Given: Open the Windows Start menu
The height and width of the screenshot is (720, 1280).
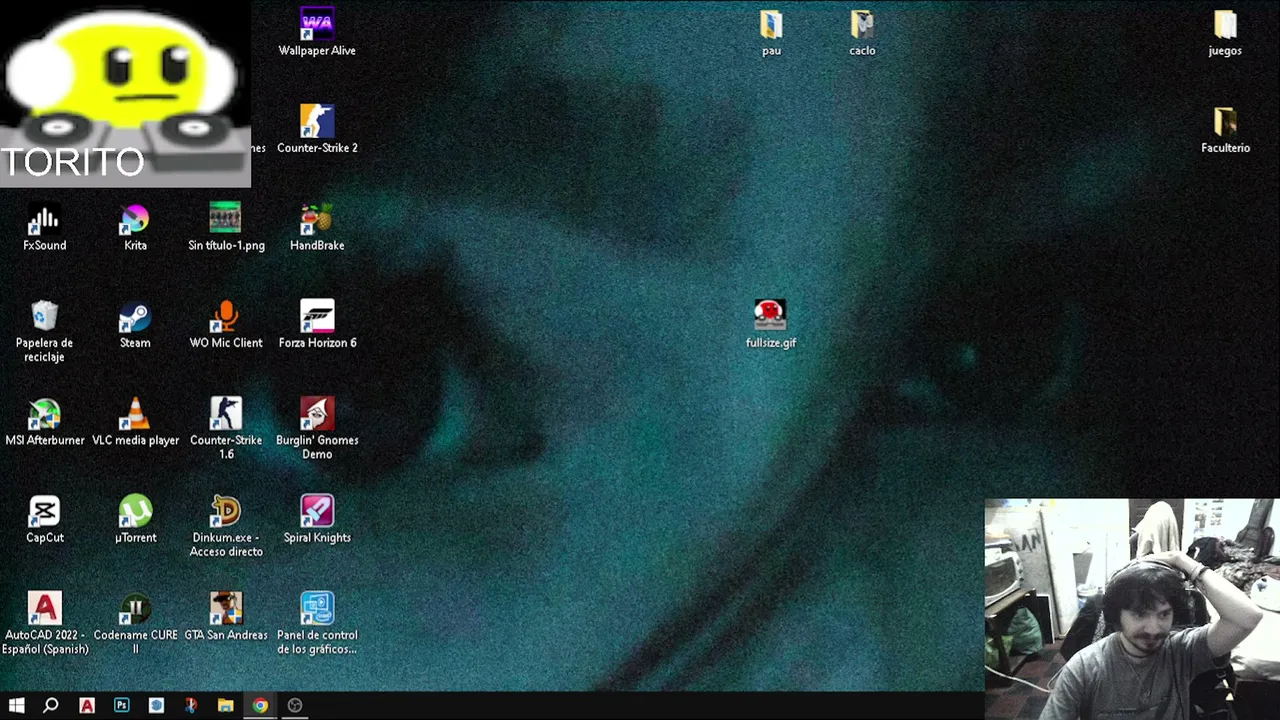Looking at the screenshot, I should tap(17, 705).
